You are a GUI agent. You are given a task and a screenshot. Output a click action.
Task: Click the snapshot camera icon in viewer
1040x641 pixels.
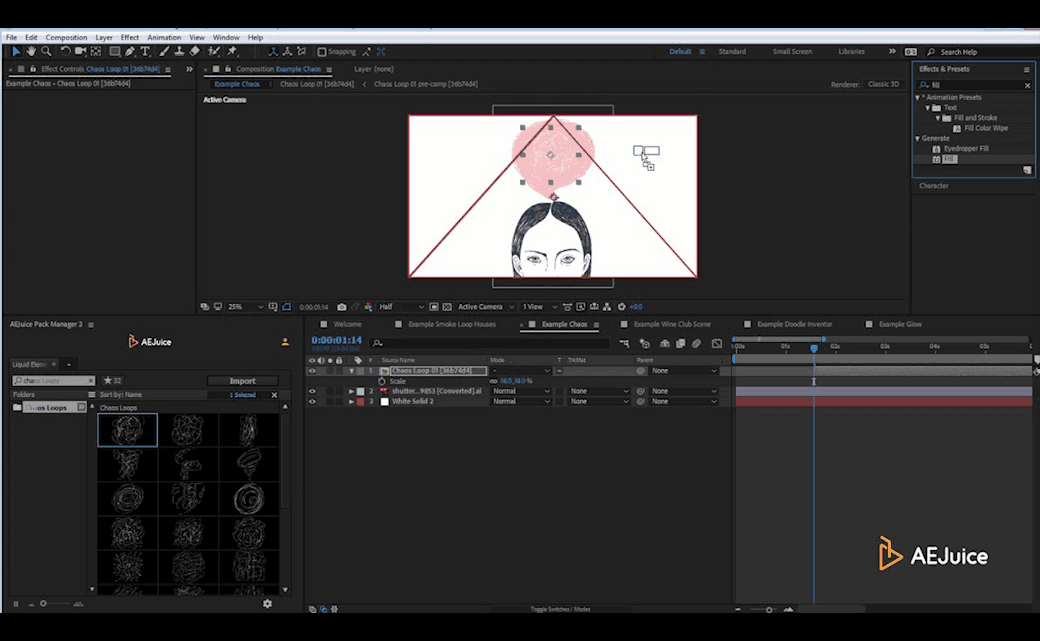click(342, 307)
